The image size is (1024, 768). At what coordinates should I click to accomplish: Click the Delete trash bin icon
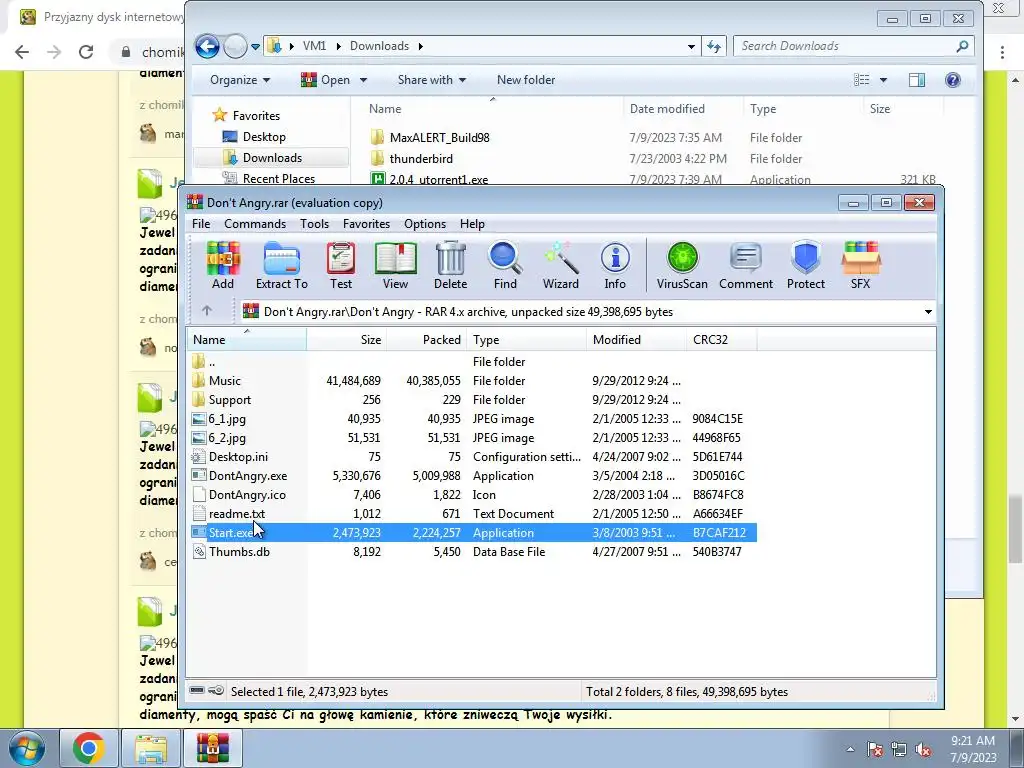(x=451, y=265)
